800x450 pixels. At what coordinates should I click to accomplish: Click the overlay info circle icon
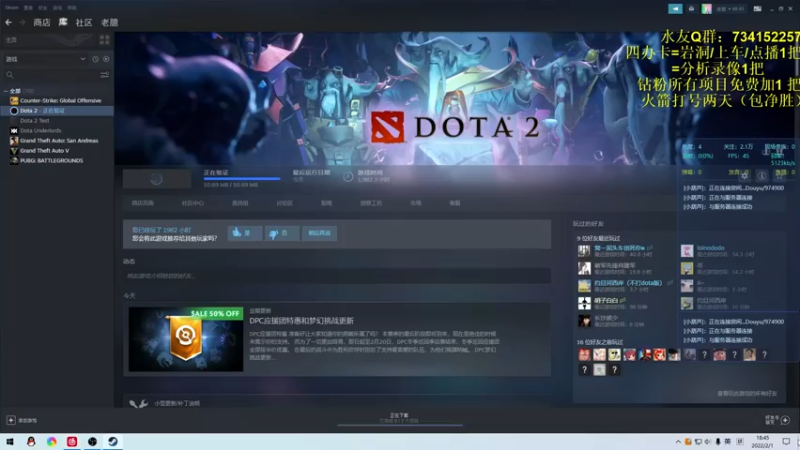click(x=762, y=176)
